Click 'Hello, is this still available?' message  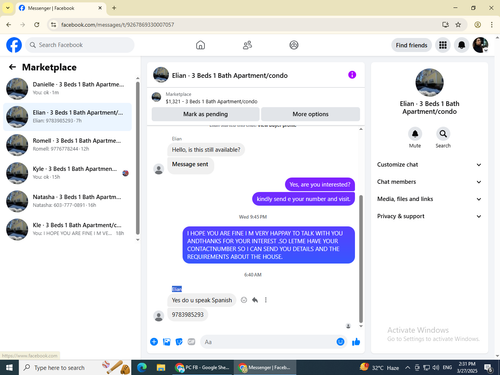206,150
